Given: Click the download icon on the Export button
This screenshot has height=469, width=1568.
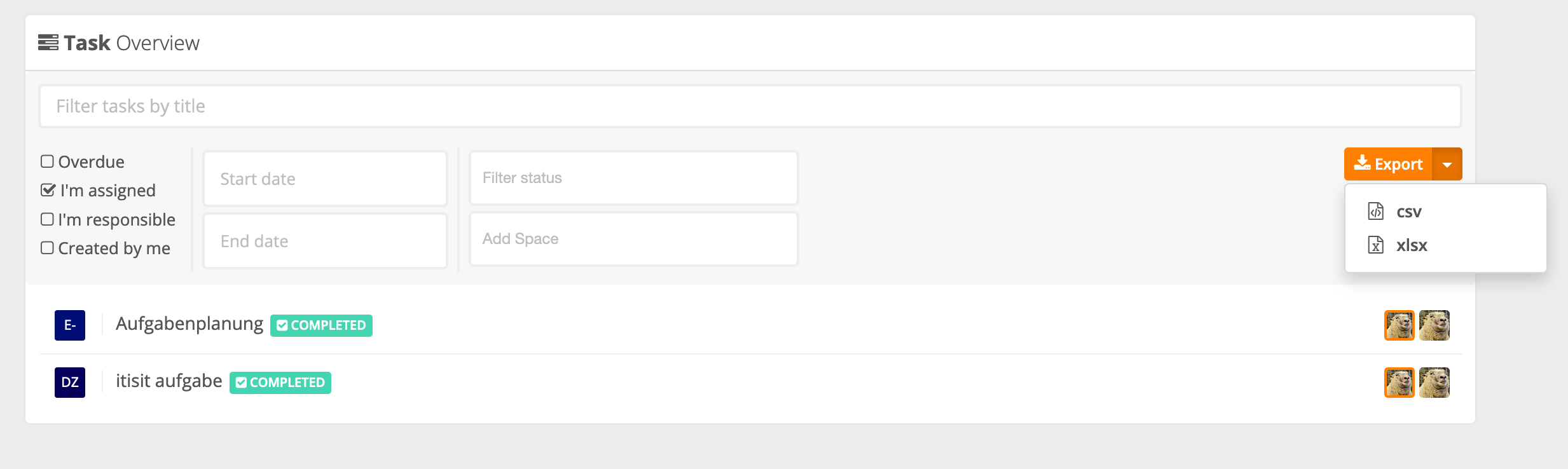Looking at the screenshot, I should [x=1361, y=163].
